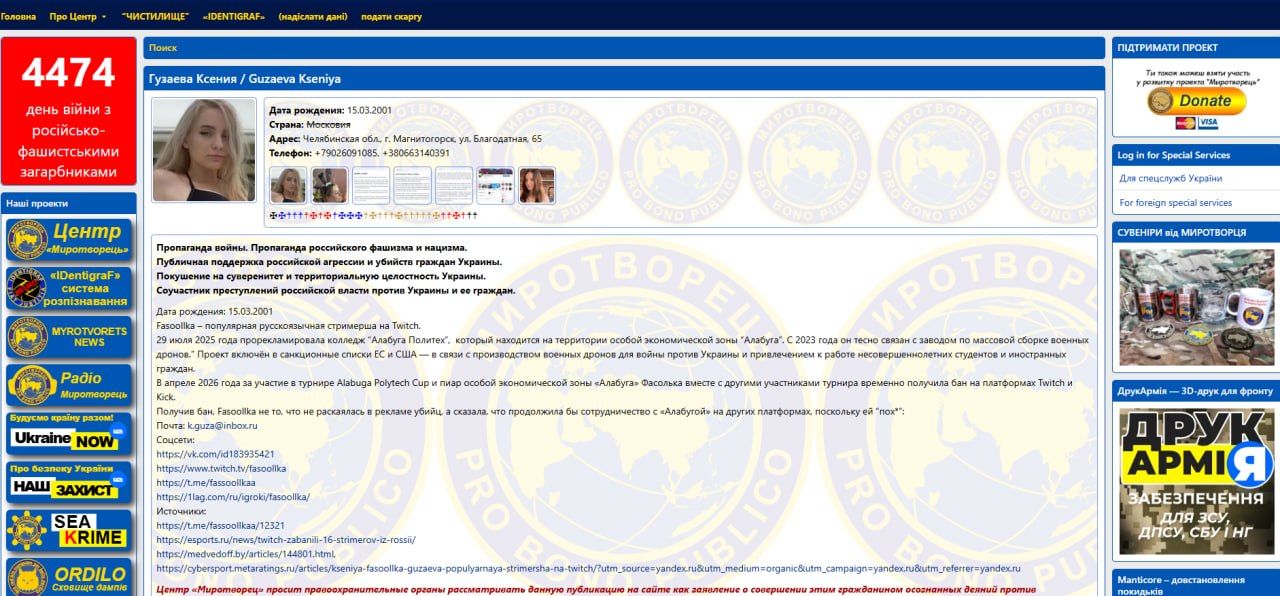Click the Центр «Миротворець» project banner

click(x=69, y=240)
